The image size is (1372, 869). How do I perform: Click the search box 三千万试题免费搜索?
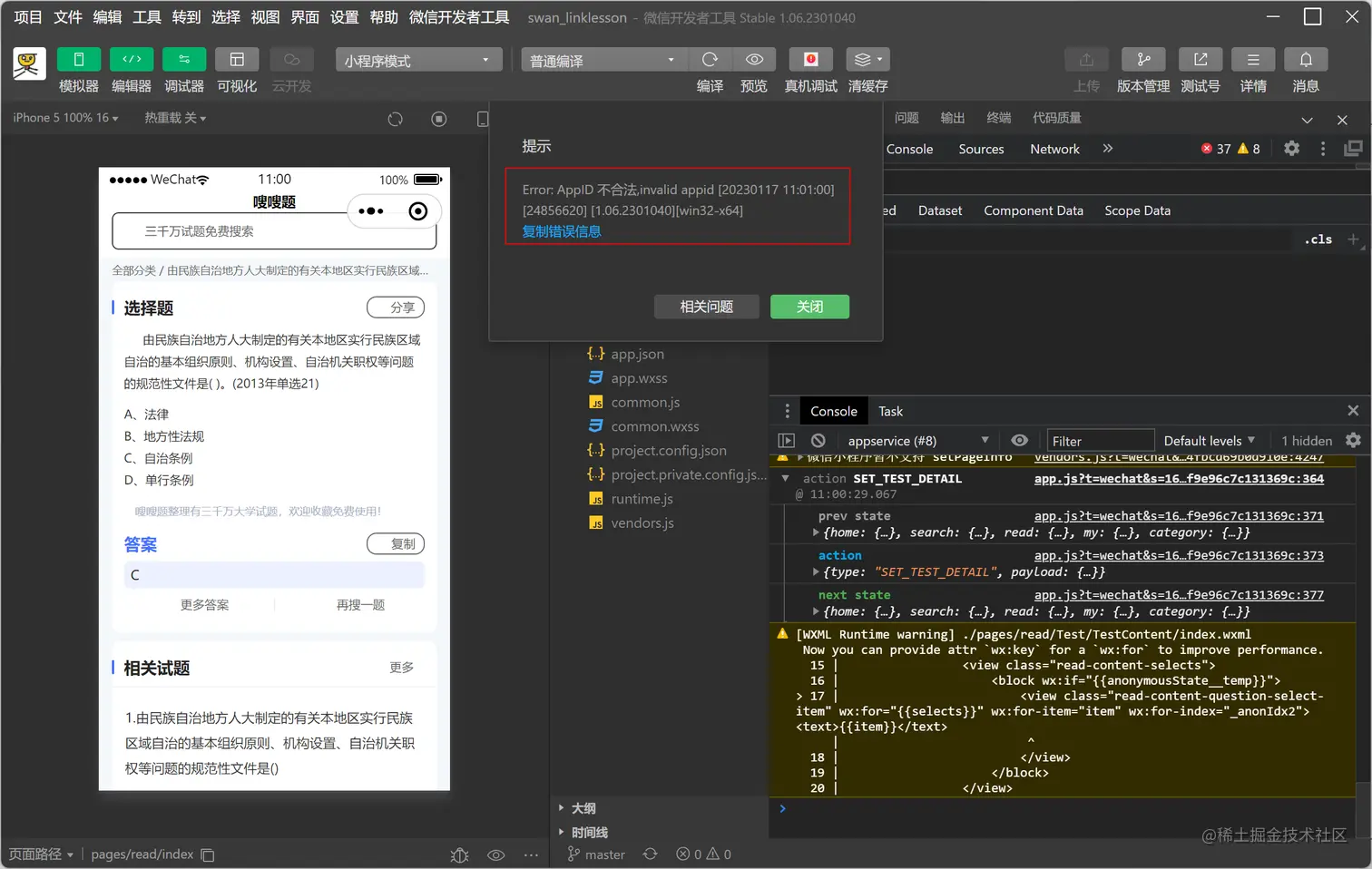(x=274, y=231)
